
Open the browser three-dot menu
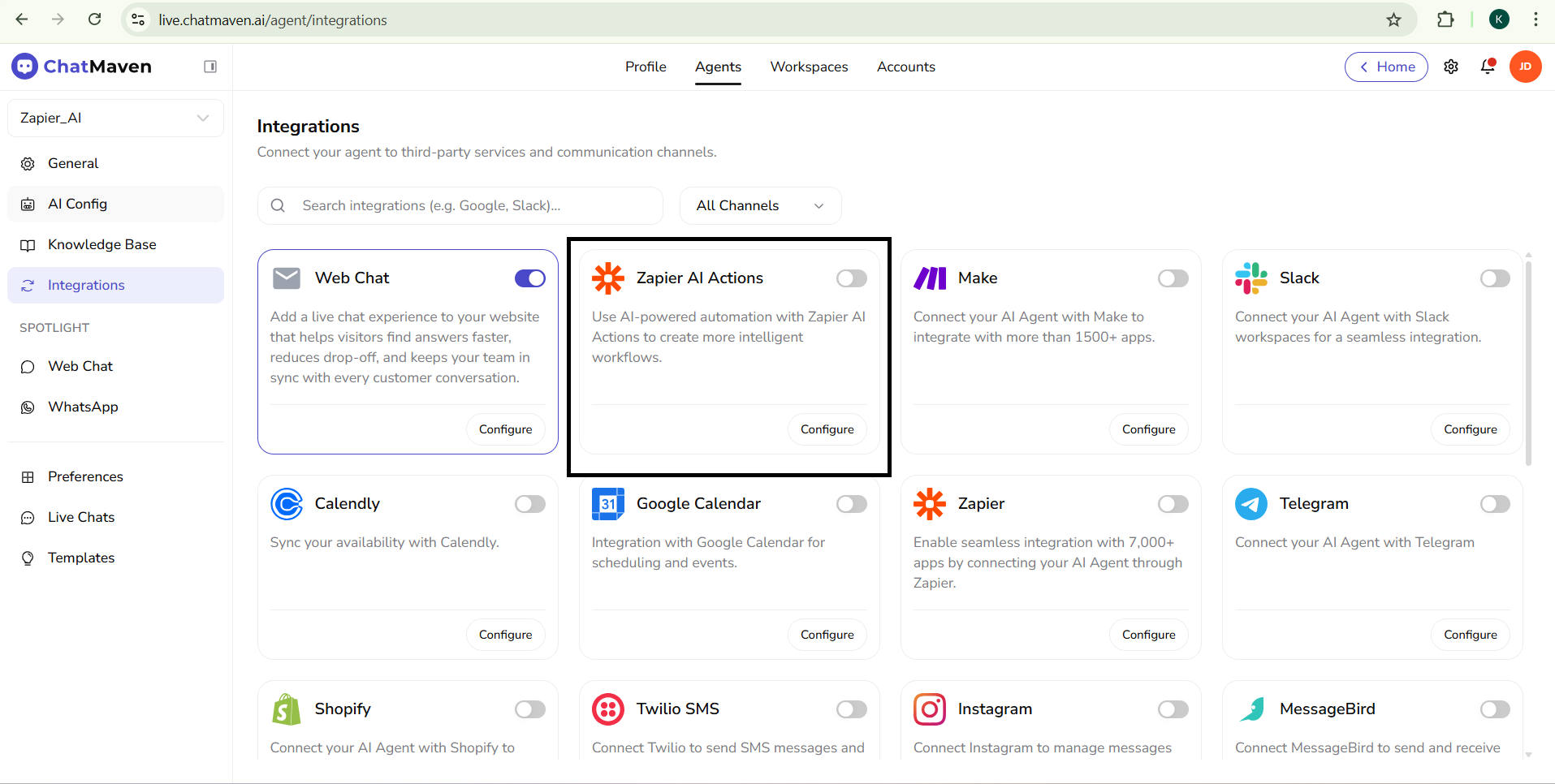pyautogui.click(x=1536, y=20)
